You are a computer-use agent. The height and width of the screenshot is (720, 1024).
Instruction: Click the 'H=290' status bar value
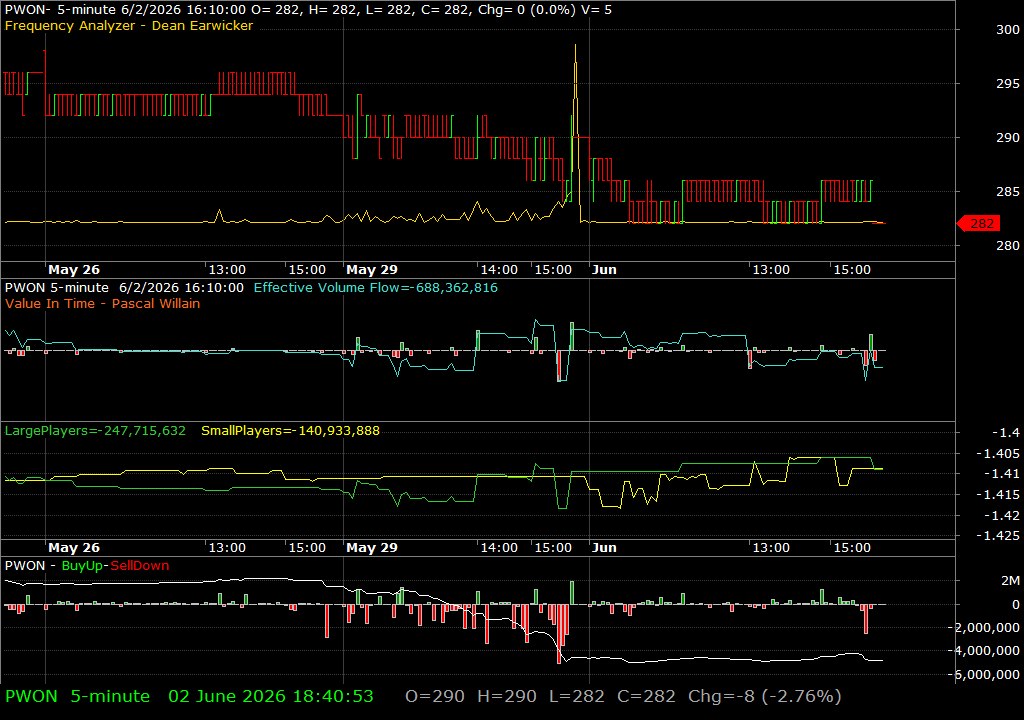pos(507,696)
